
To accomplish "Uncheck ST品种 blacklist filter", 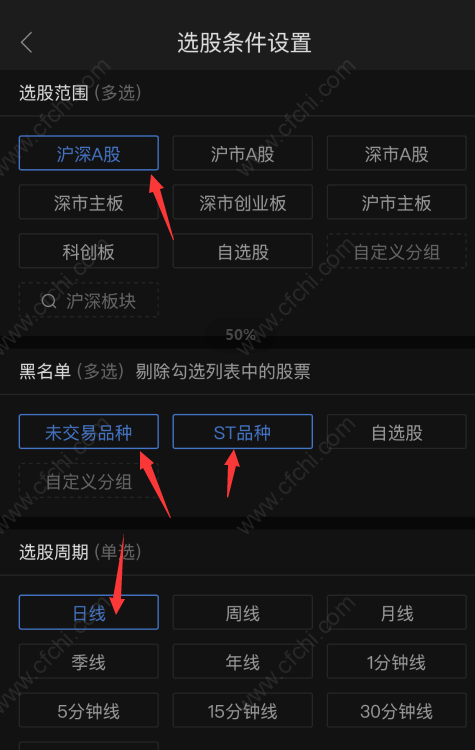I will pos(243,432).
